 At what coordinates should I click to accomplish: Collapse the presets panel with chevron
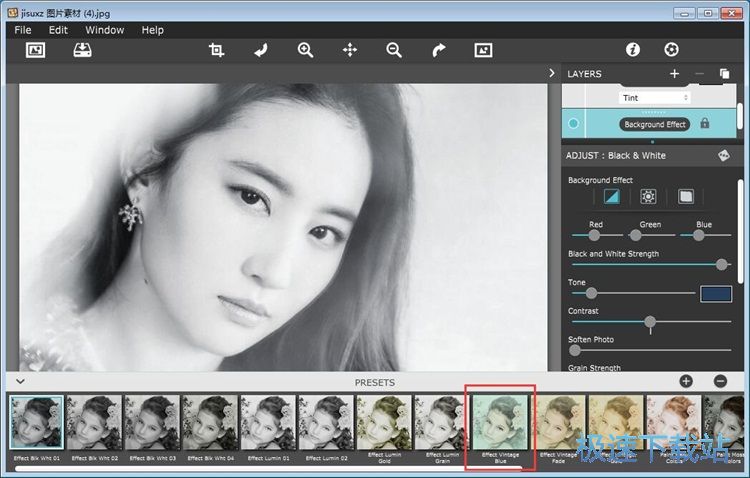point(19,382)
